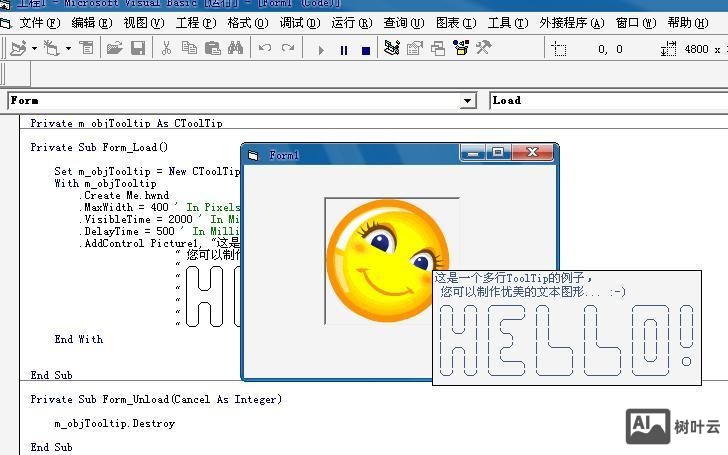Click the smiley face picture in Form1
728x455 pixels.
point(388,260)
